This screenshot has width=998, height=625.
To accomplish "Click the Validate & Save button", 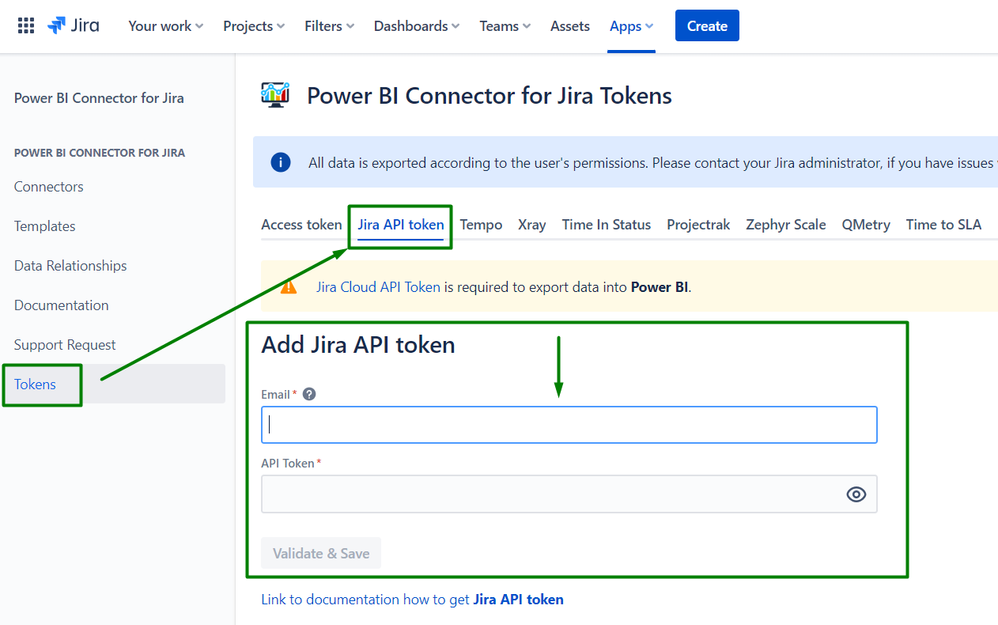I will pos(321,553).
